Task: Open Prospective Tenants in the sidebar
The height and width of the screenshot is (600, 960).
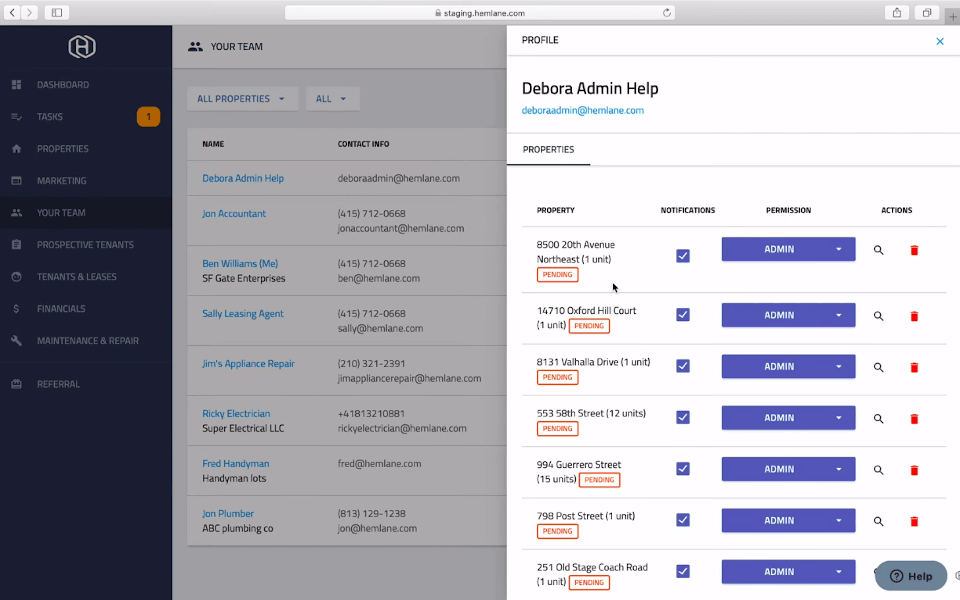Action: tap(85, 244)
